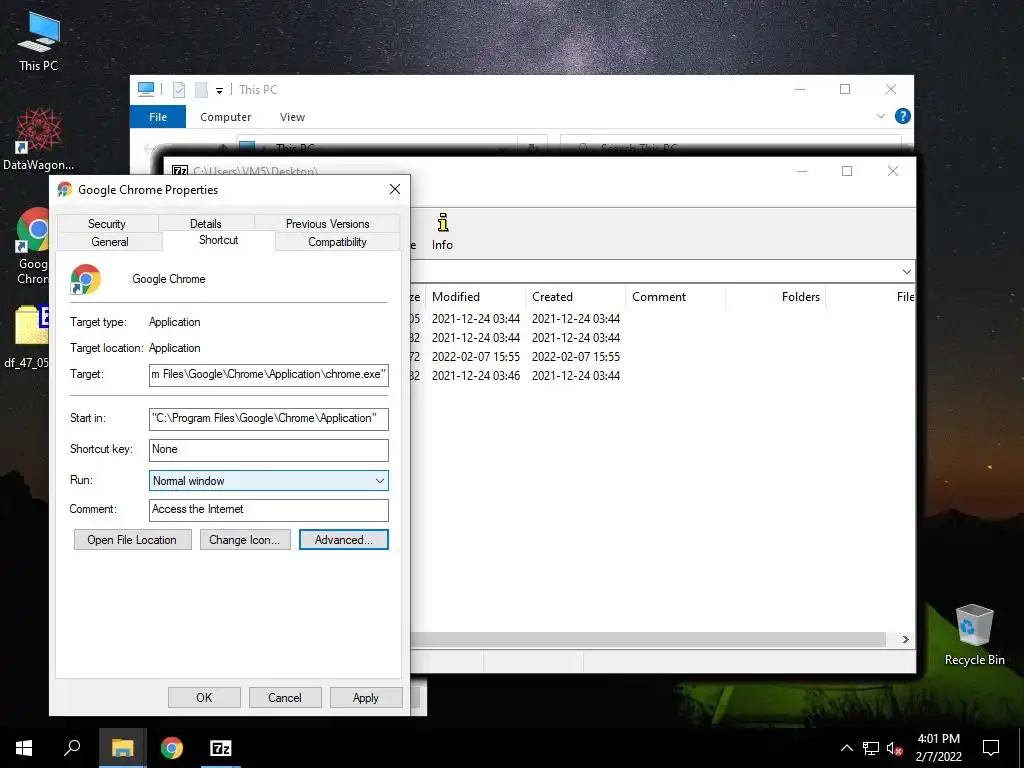The width and height of the screenshot is (1024, 768).
Task: Open File Explorer from taskbar
Action: point(122,748)
